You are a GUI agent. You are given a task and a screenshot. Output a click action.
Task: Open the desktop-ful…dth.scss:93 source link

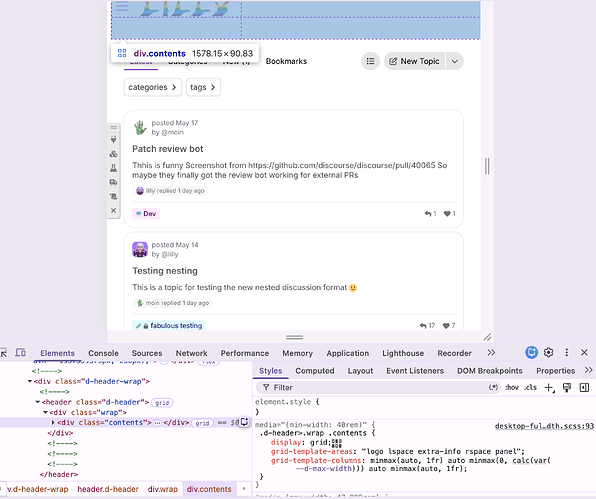point(544,426)
